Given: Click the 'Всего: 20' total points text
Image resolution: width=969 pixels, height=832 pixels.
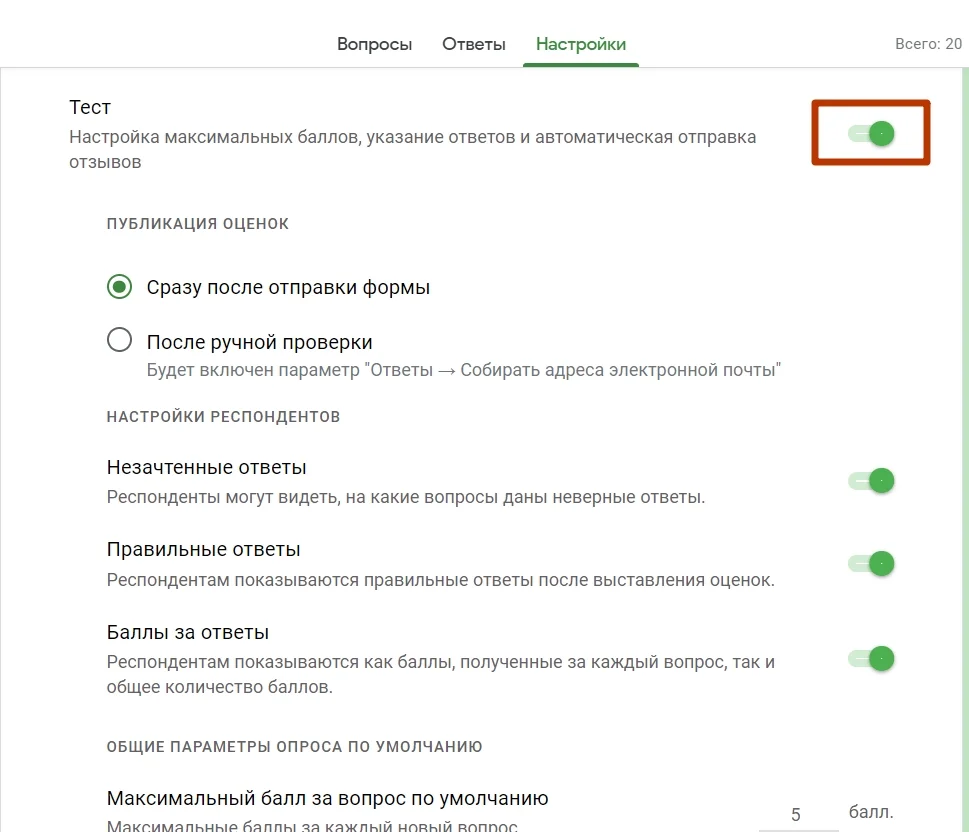Looking at the screenshot, I should click(928, 44).
